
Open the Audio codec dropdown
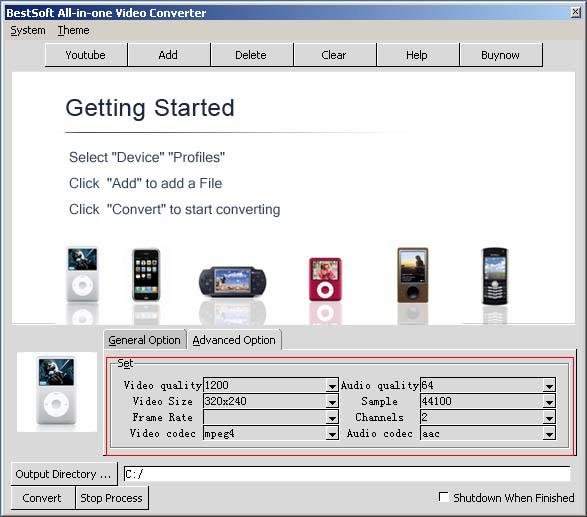pos(549,434)
